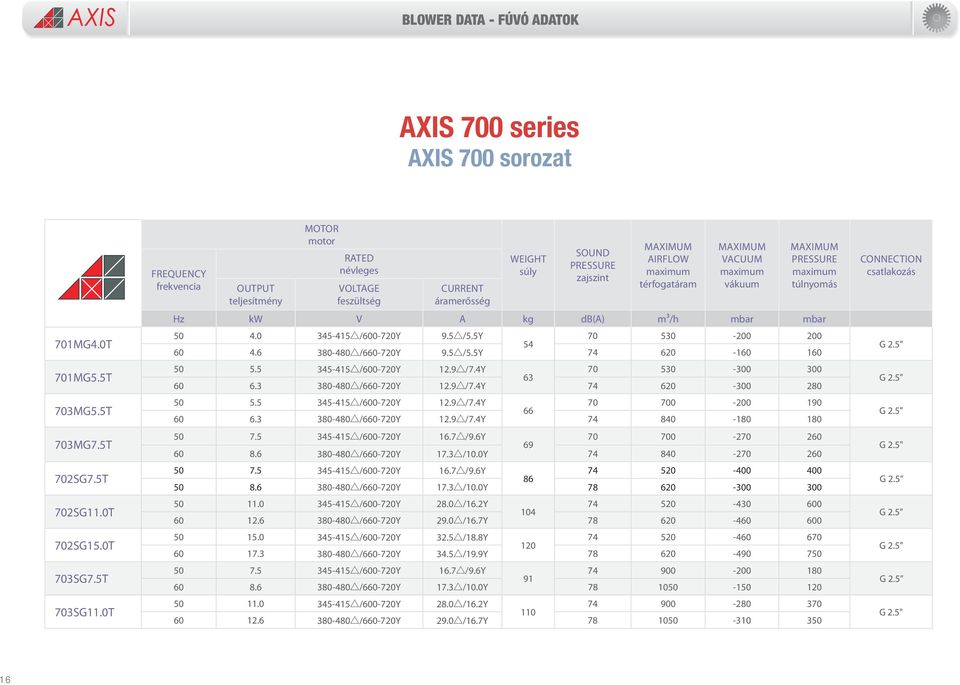Click the page number 16

pos(6,679)
